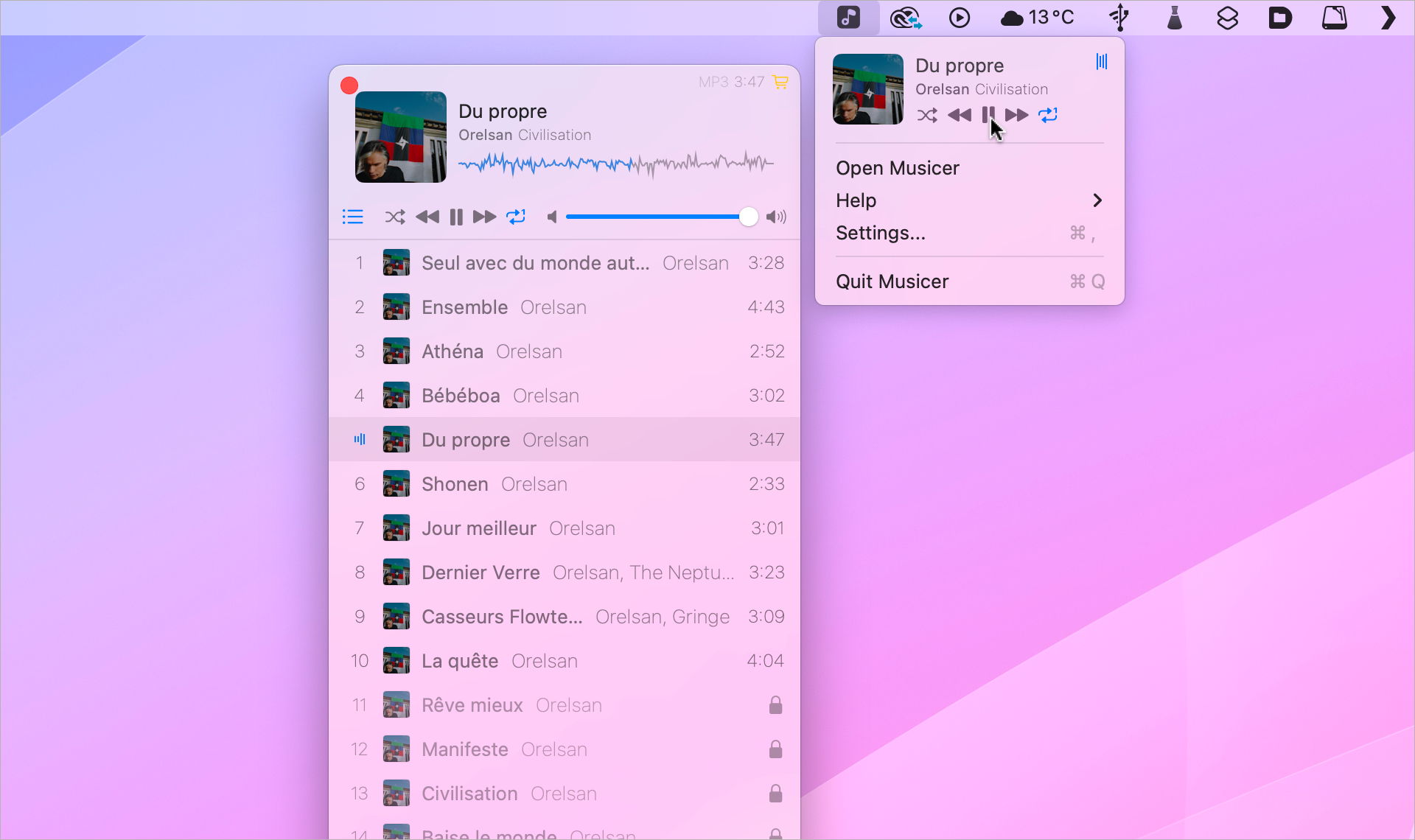Click the lock icon on Rêve mieux
The image size is (1415, 840).
coord(775,705)
